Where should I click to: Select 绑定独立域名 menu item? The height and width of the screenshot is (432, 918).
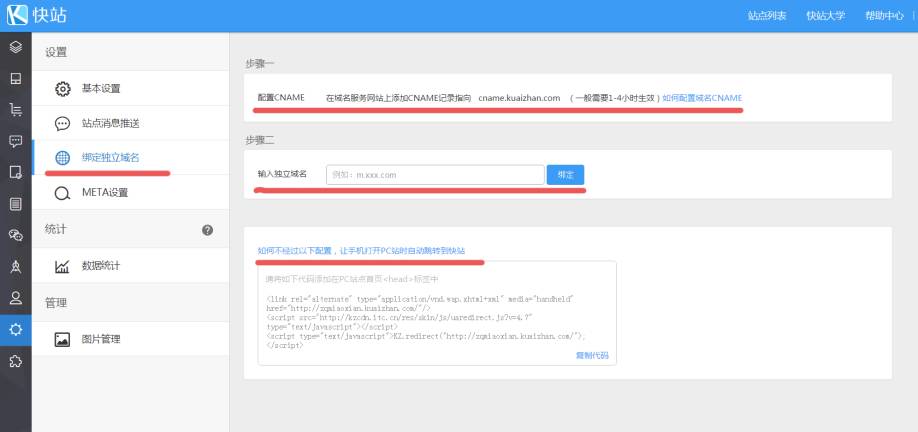tap(131, 157)
